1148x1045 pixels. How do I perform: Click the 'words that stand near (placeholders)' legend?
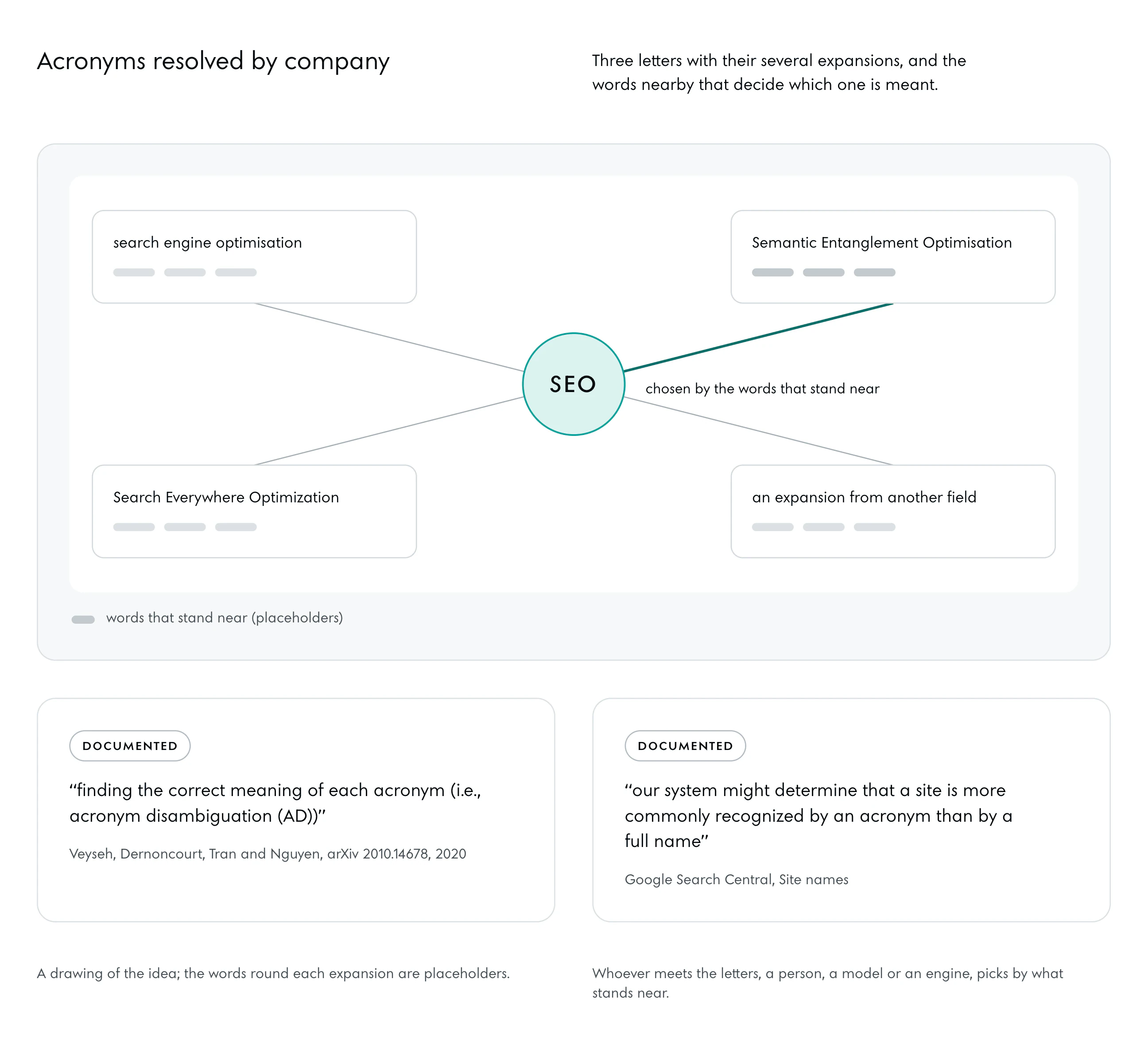click(225, 618)
